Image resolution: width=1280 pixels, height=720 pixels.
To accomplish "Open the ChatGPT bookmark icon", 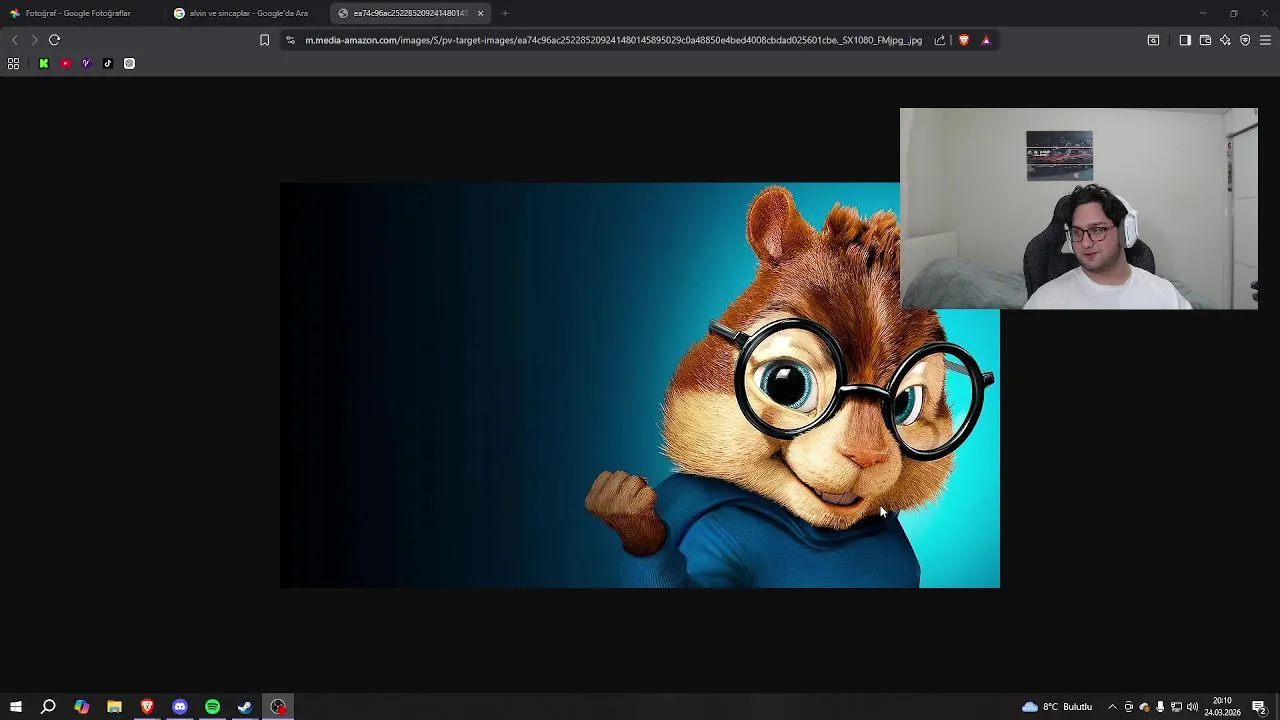I will pyautogui.click(x=129, y=63).
